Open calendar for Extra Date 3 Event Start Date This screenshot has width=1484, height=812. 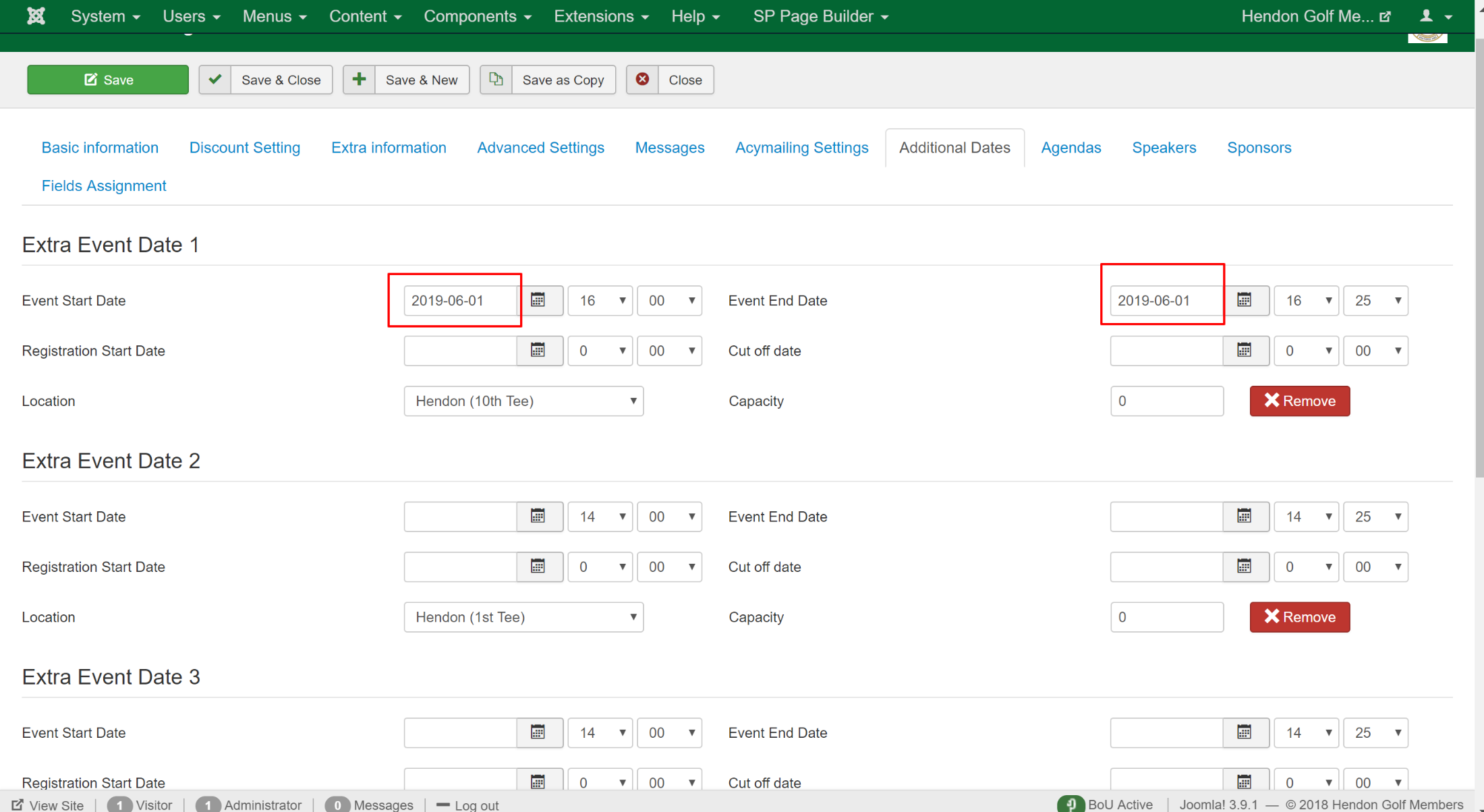[x=538, y=732]
